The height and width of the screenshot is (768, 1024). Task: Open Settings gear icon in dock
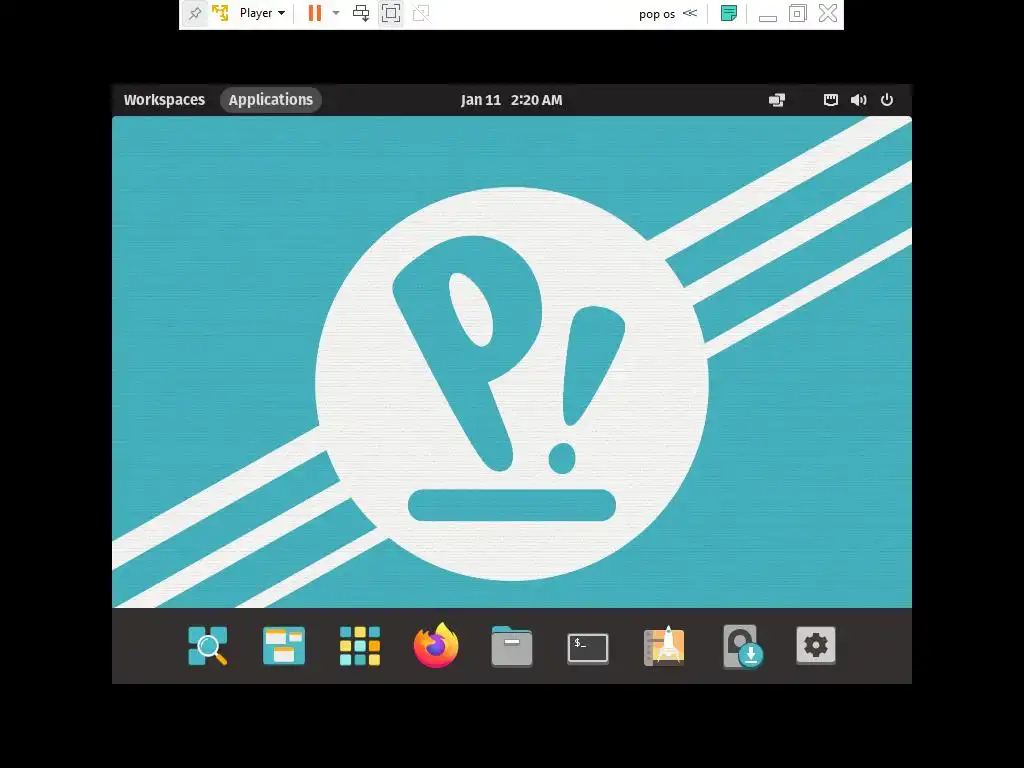click(x=816, y=645)
